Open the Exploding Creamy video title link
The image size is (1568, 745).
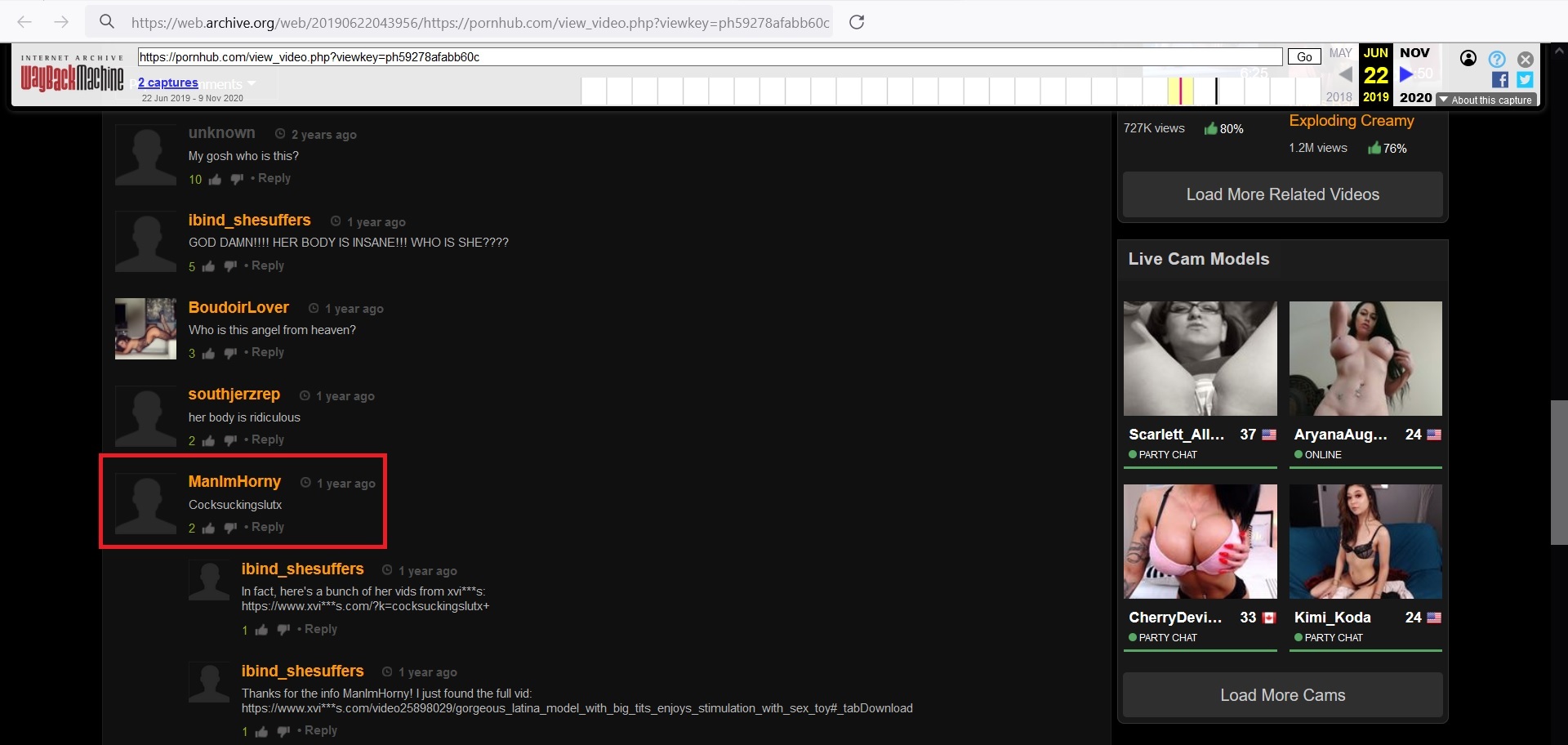1352,120
